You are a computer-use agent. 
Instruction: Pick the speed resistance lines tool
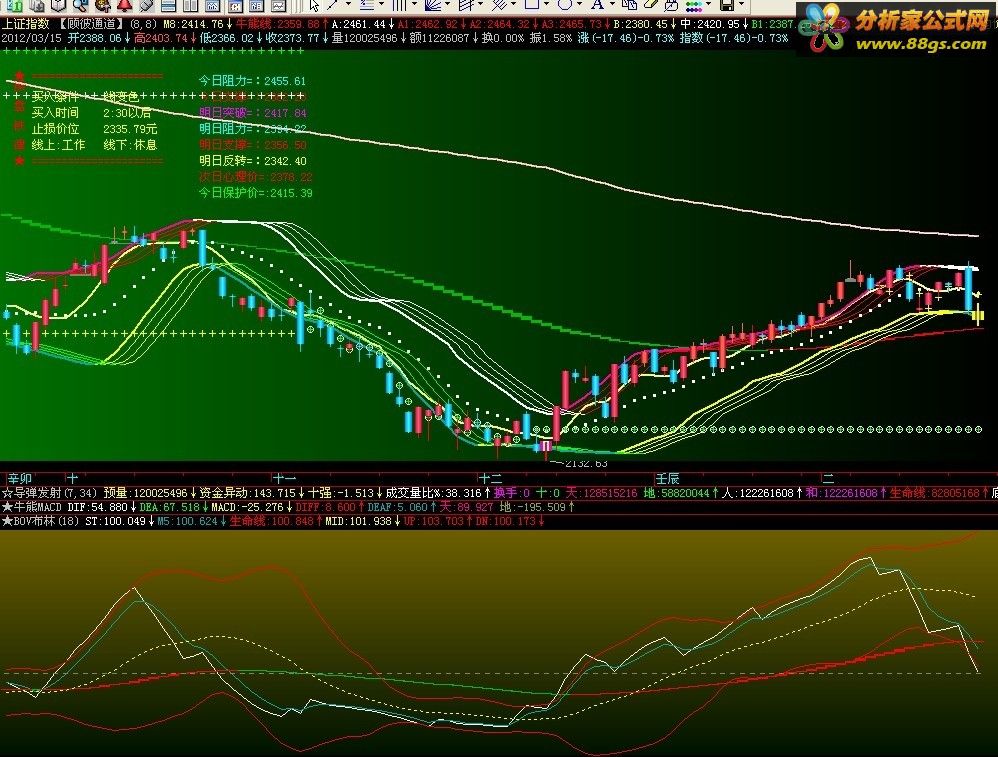[x=466, y=5]
